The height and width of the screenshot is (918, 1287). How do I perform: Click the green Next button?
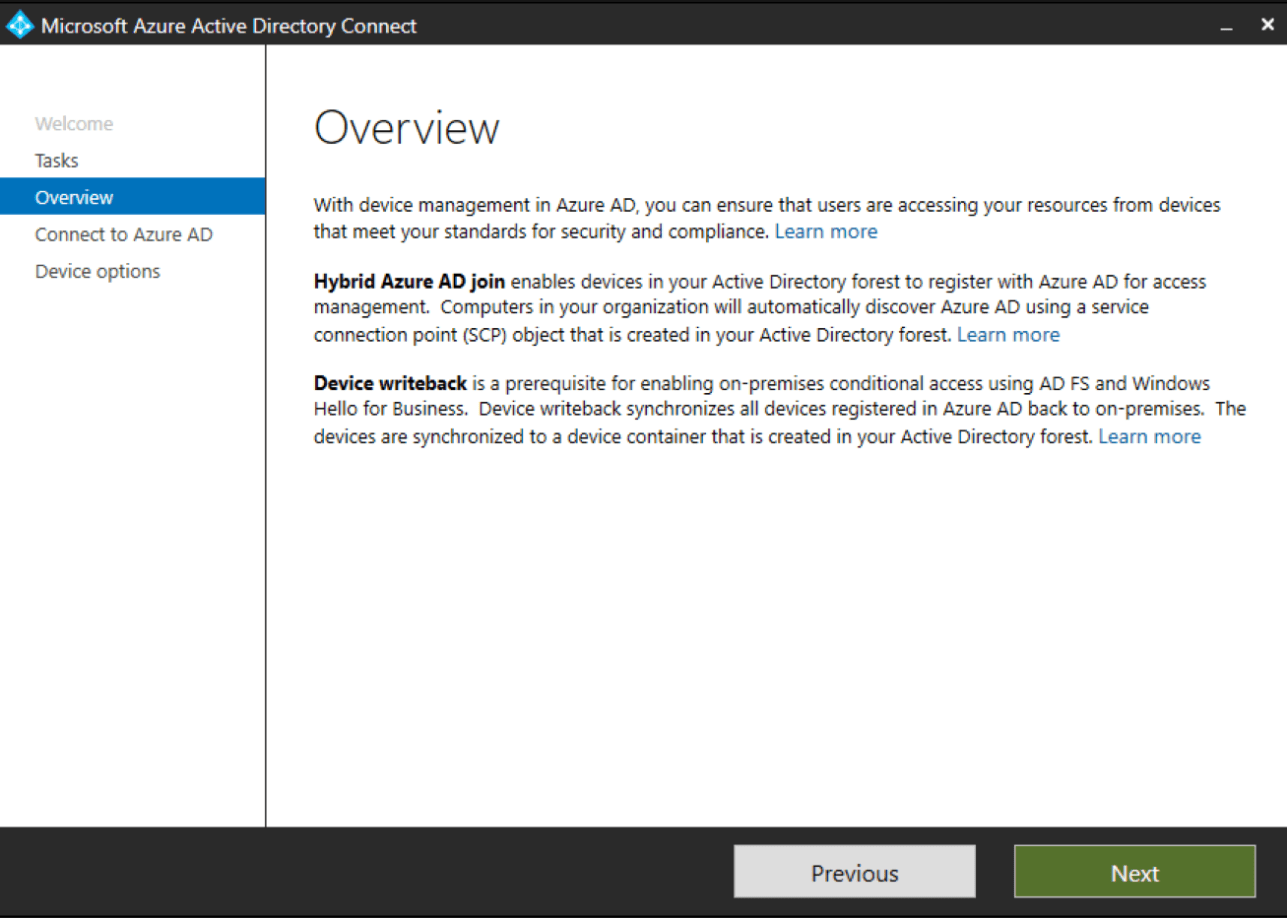tap(1134, 872)
